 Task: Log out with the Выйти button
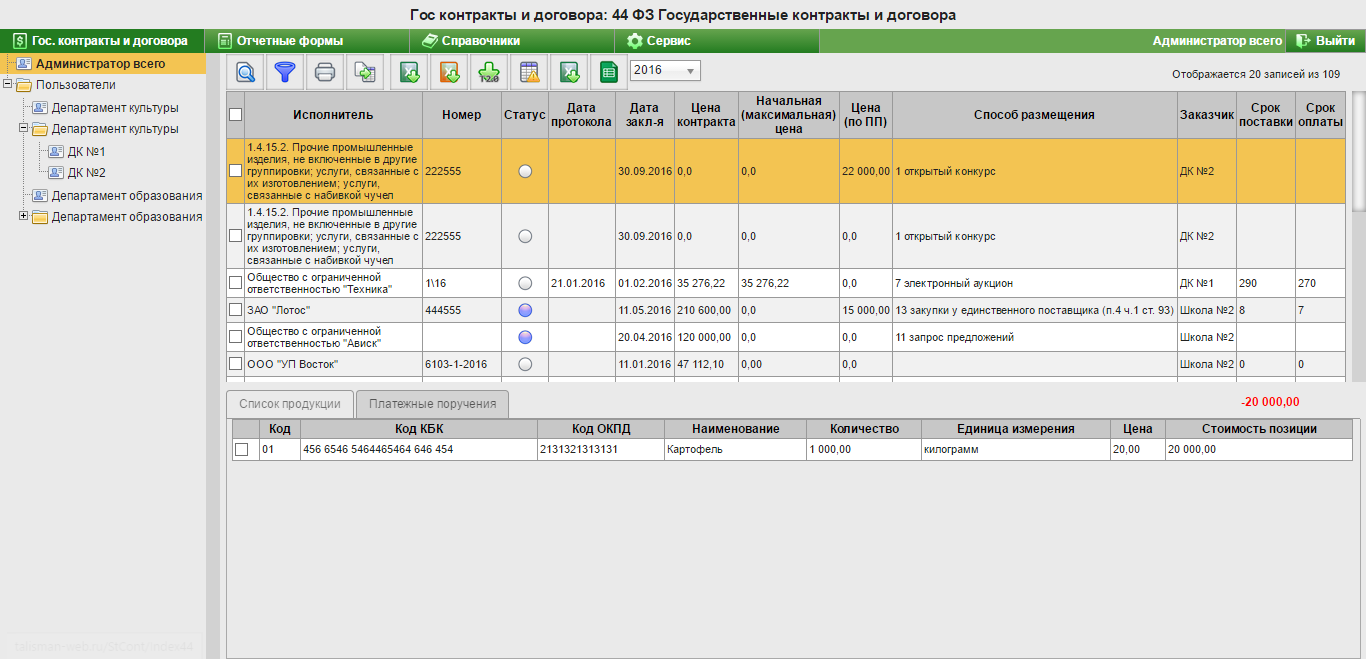[x=1325, y=41]
